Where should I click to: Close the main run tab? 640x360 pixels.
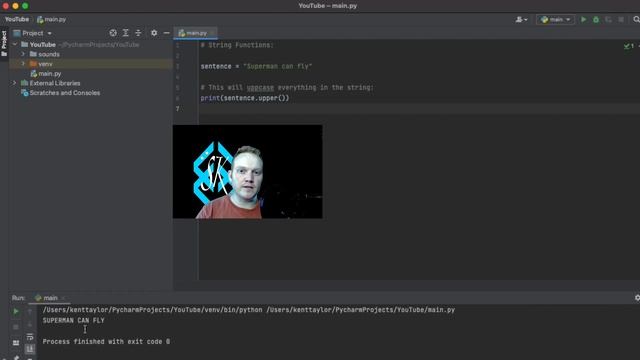[x=63, y=298]
